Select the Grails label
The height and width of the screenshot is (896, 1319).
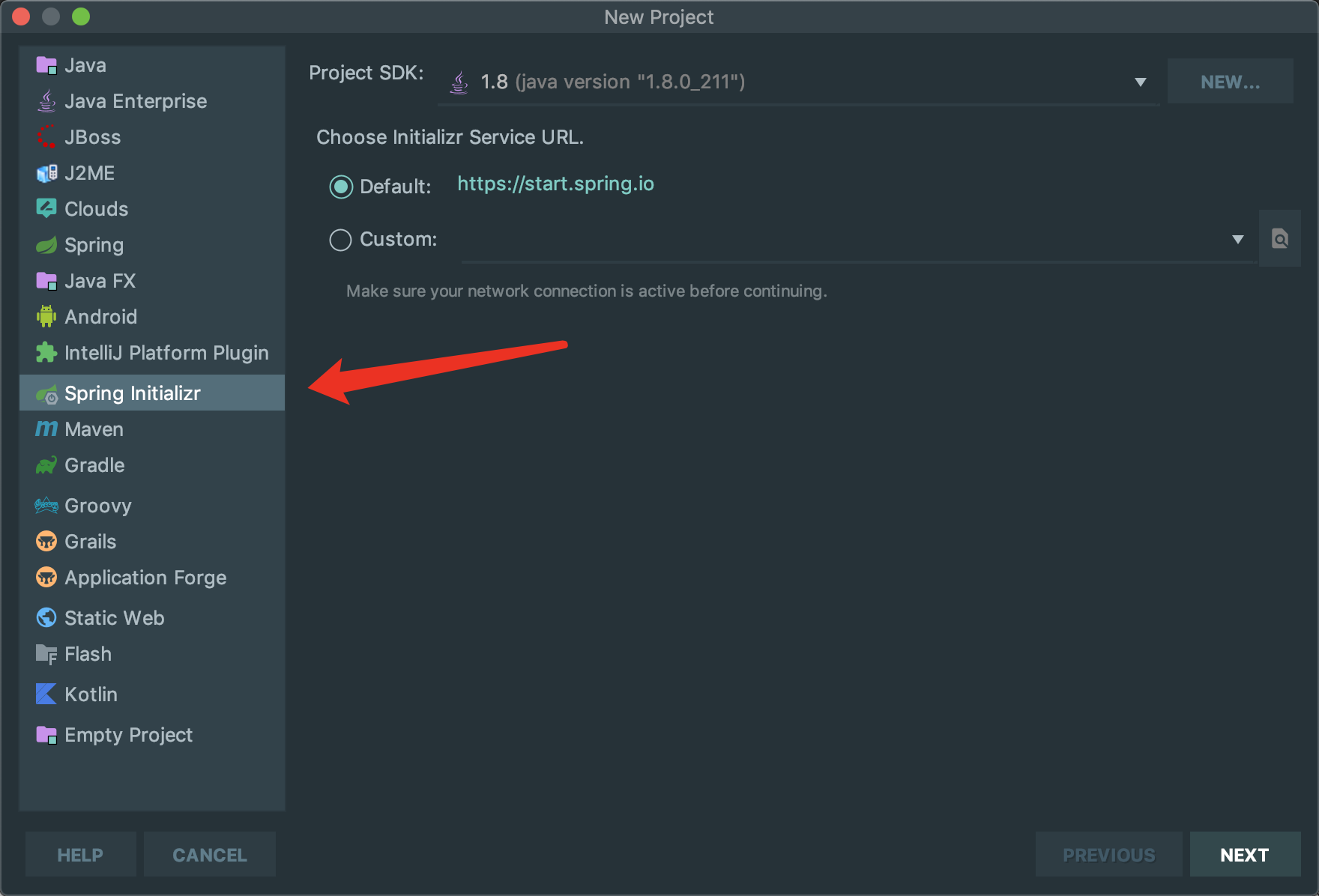coord(90,542)
